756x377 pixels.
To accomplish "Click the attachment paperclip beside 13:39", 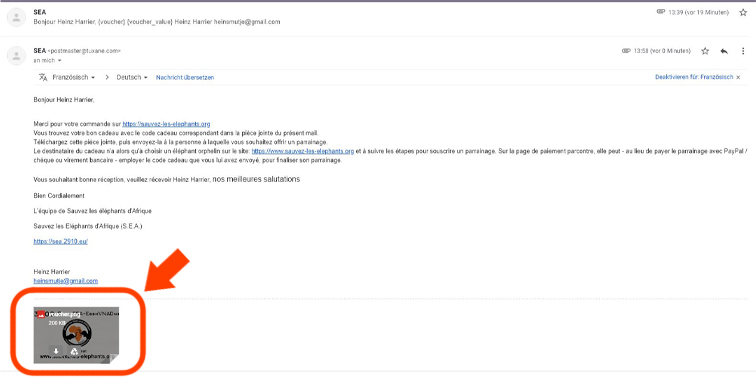I will pyautogui.click(x=661, y=12).
